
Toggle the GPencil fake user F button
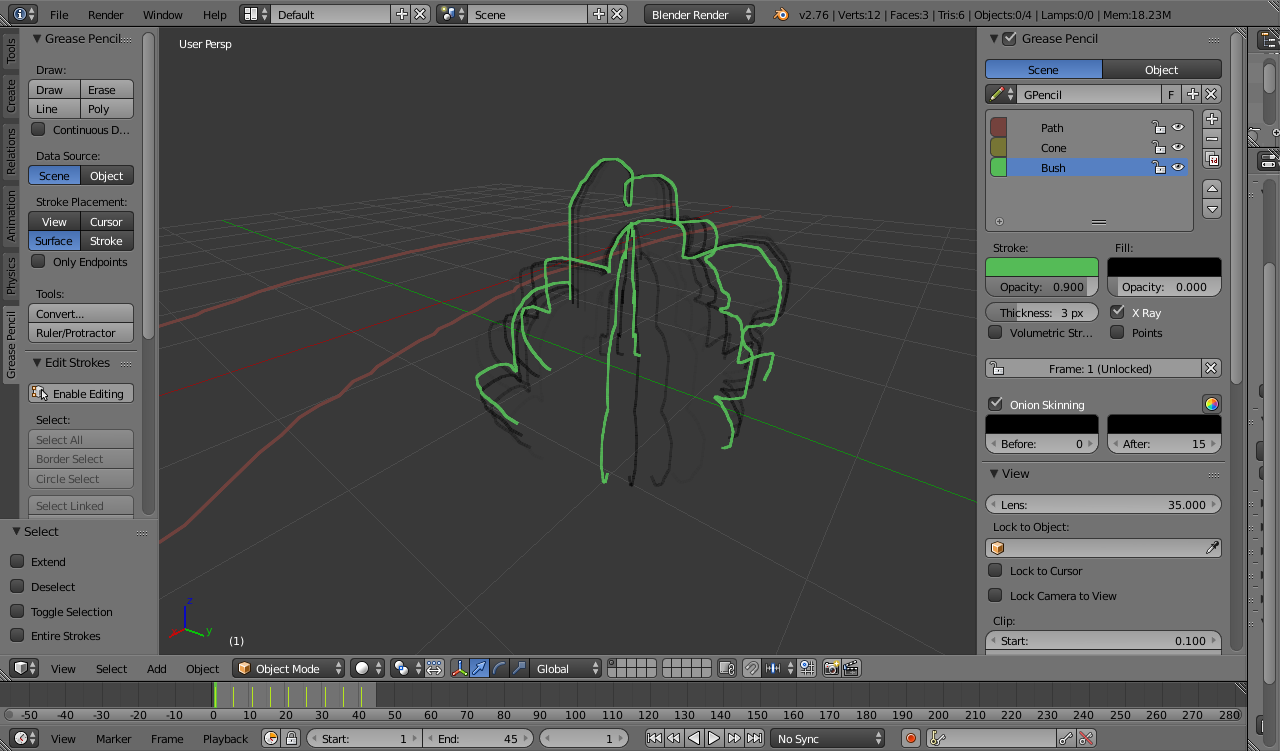(x=1171, y=94)
